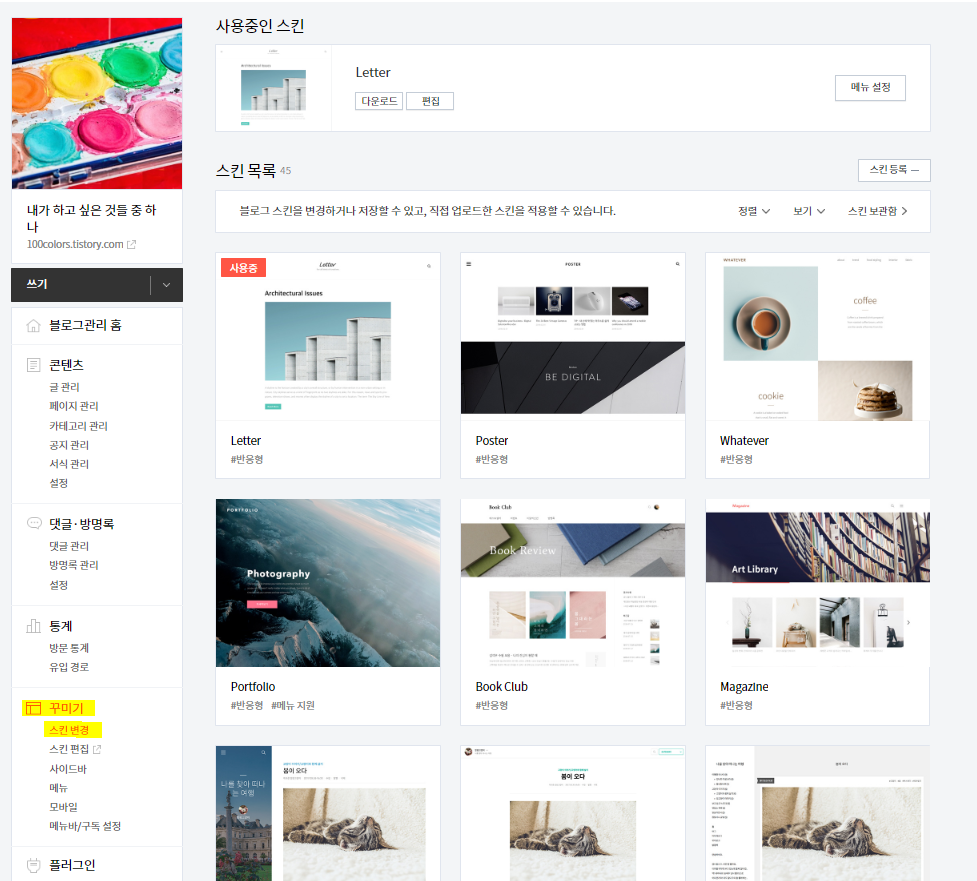Click the plugin icon in sidebar

click(x=33, y=865)
